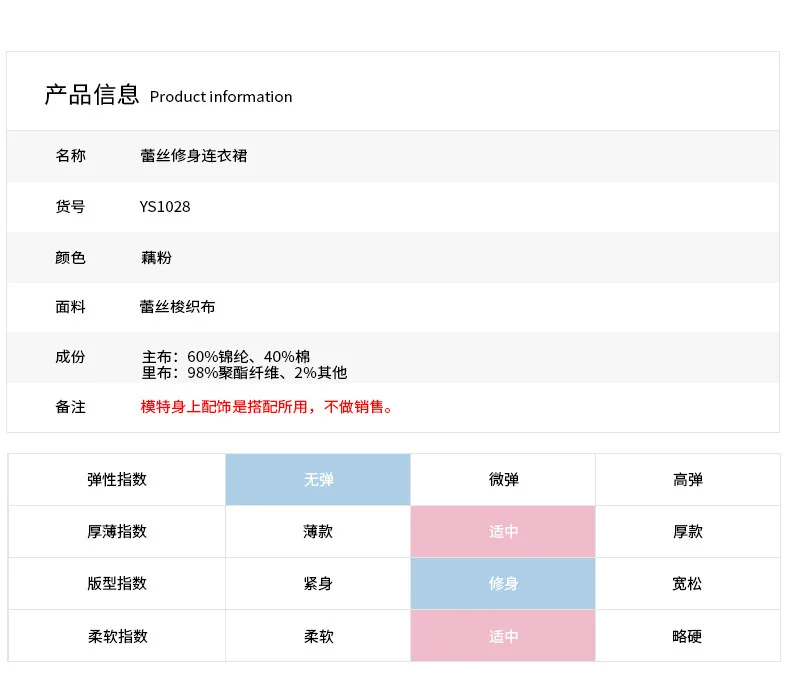Click the 主布 60%锦纶 composition line
Image resolution: width=790 pixels, height=675 pixels.
[226, 357]
